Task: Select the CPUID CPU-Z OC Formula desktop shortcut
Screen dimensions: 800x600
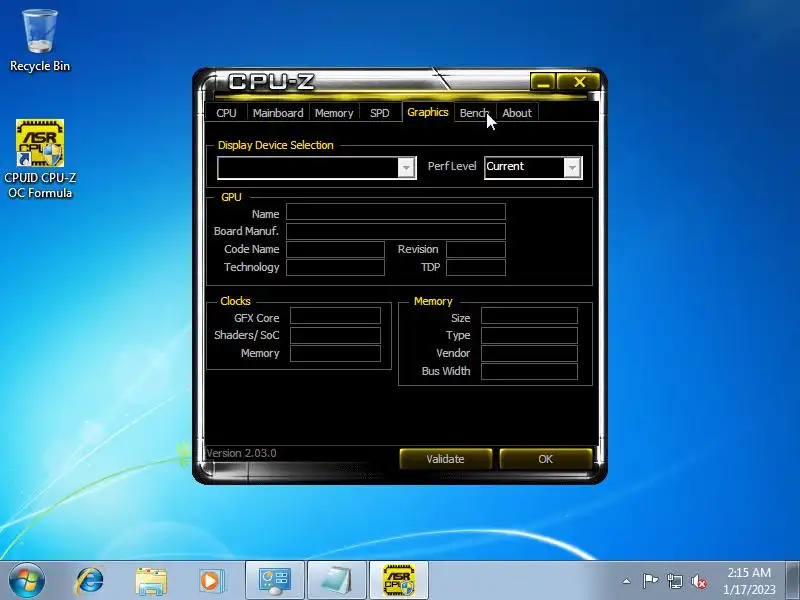Action: [40, 159]
